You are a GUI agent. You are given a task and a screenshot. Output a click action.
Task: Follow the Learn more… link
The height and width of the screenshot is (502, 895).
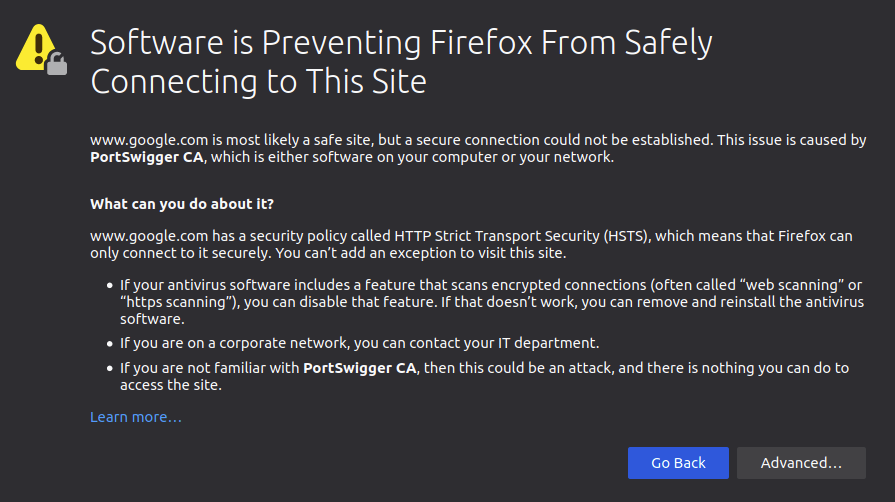click(136, 417)
